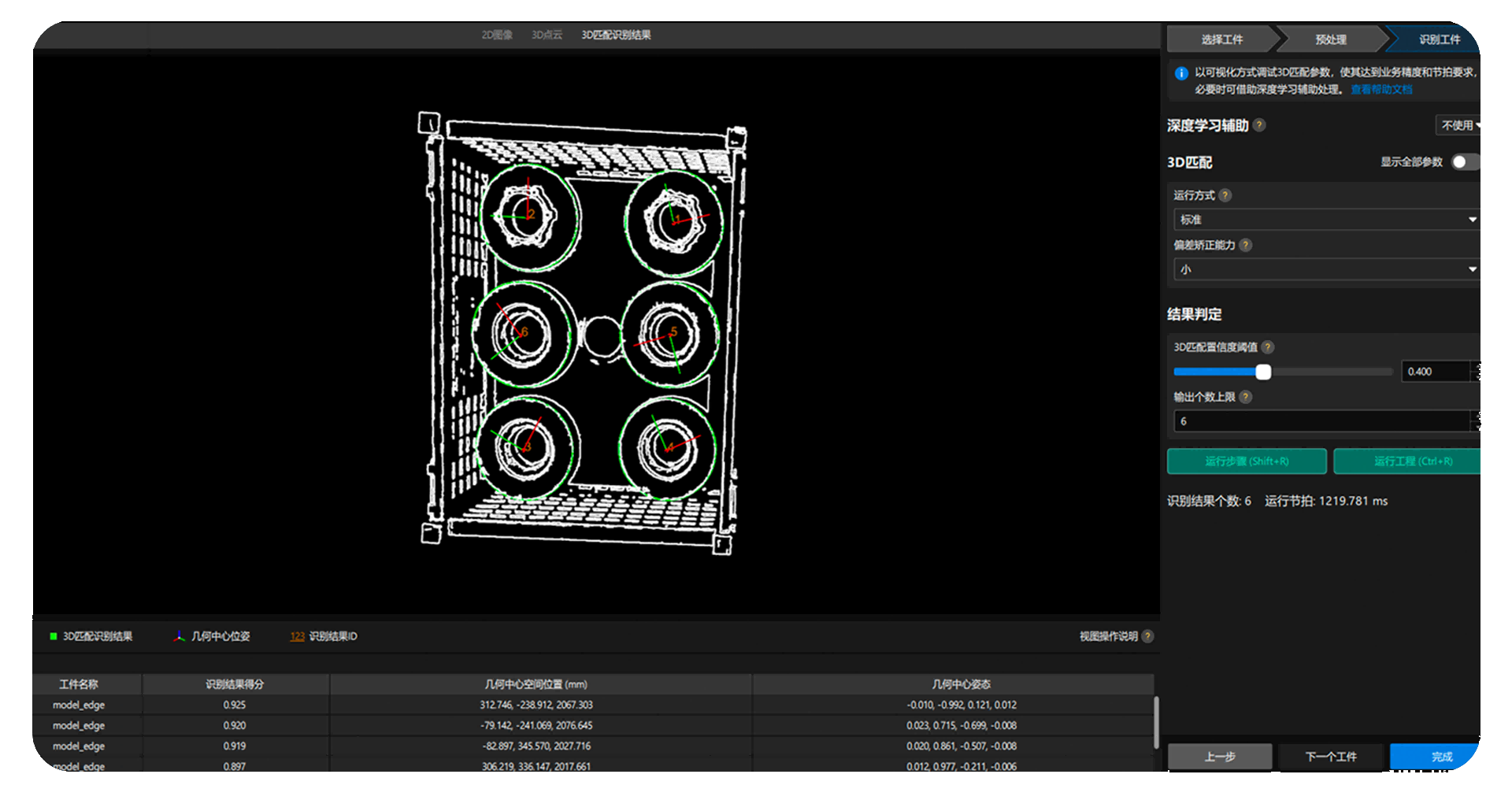Viewport: 1512px width, 789px height.
Task: Switch to the 3D点云 view tab
Action: click(547, 35)
